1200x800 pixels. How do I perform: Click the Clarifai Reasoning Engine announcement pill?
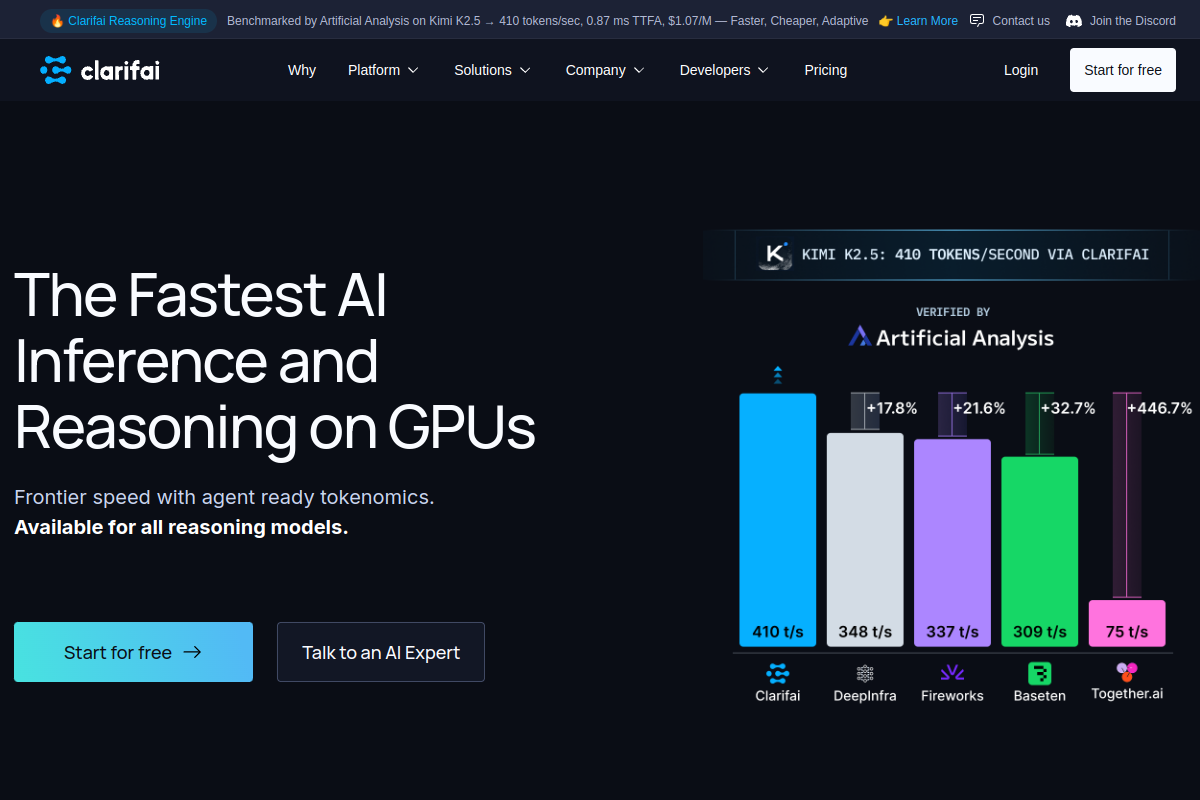coord(128,20)
